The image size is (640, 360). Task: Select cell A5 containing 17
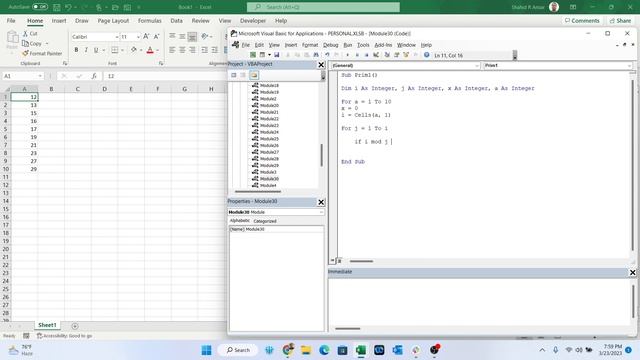coord(24,129)
